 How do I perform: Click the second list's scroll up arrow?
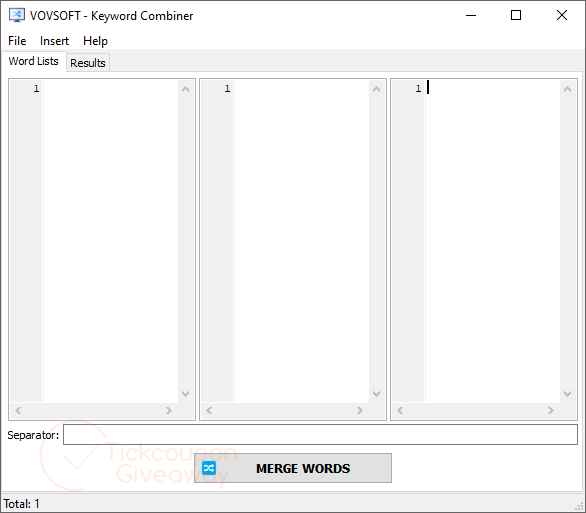tap(376, 89)
